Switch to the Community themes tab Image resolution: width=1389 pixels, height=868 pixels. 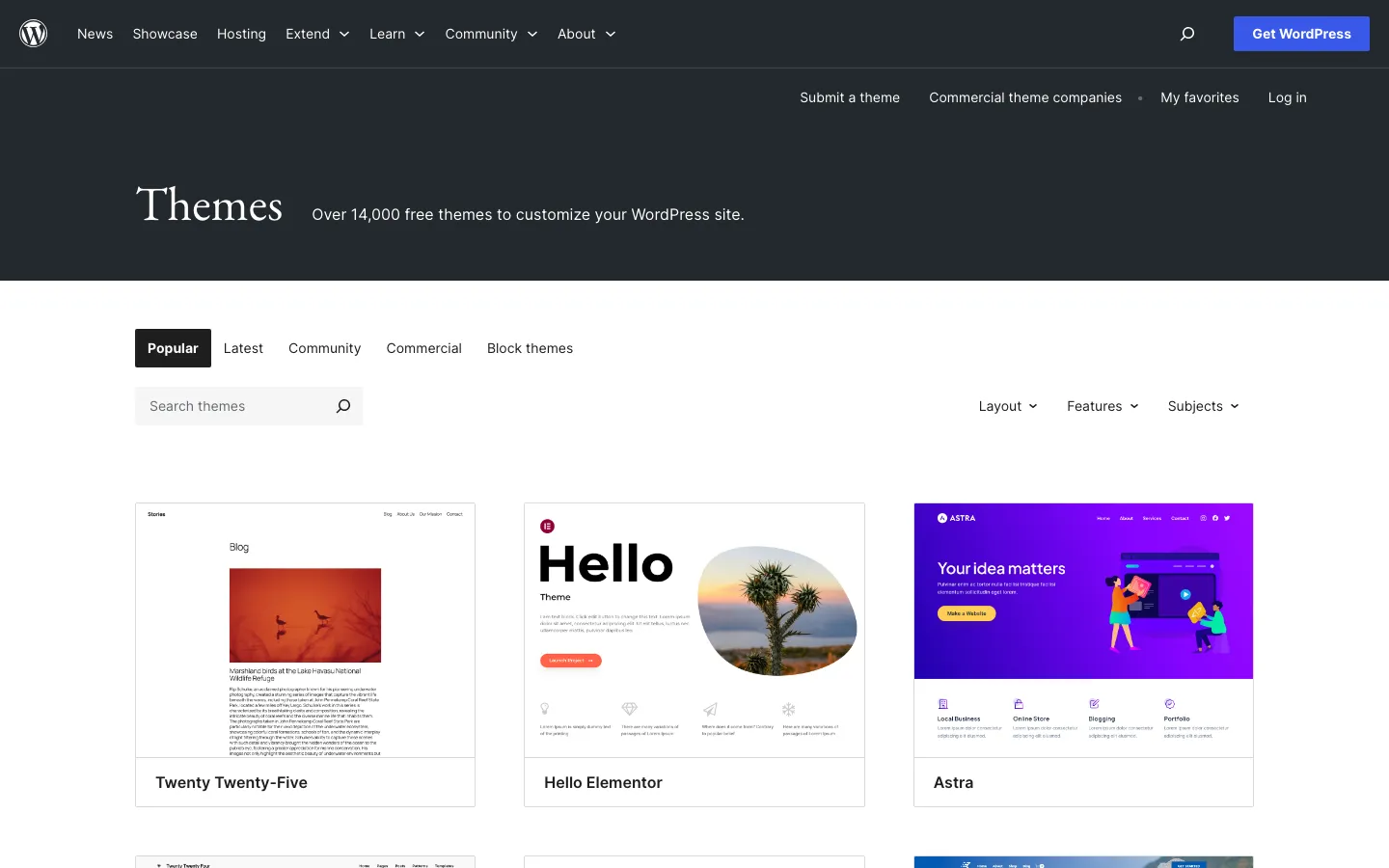[324, 348]
